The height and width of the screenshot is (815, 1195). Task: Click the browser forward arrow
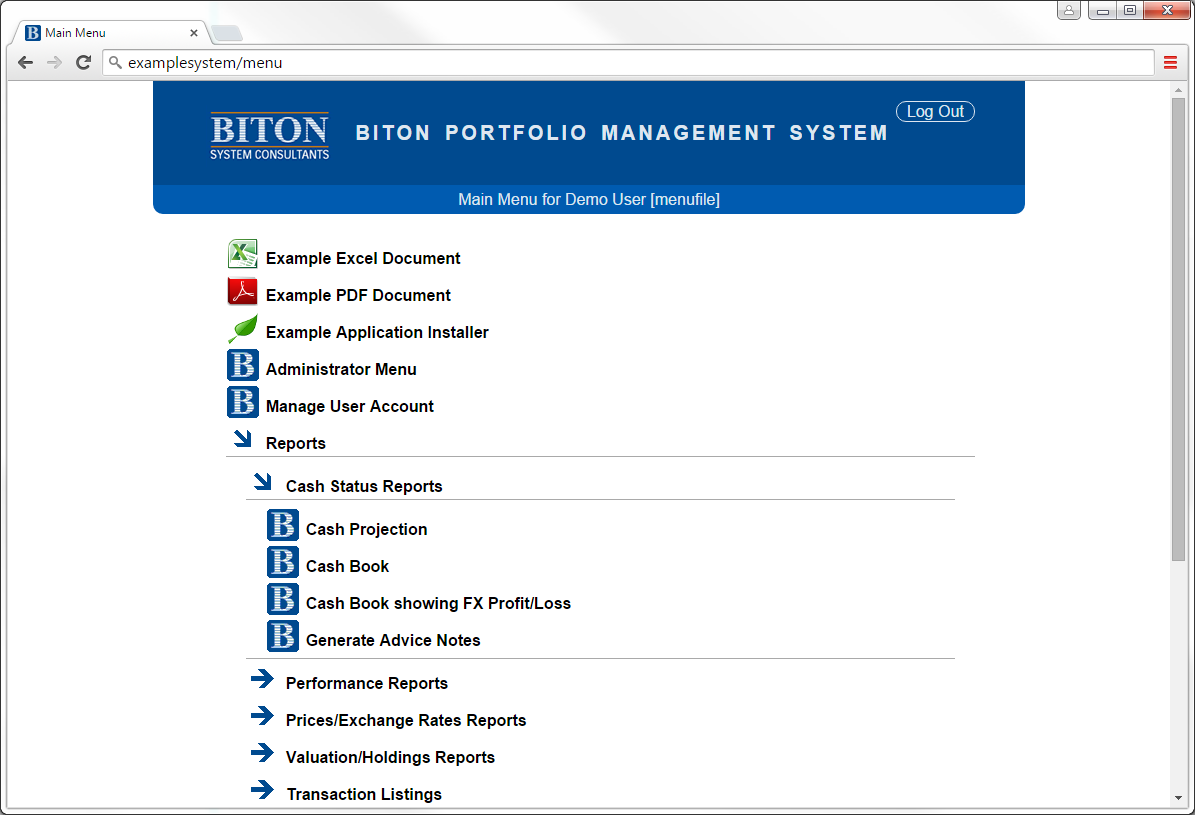coord(54,63)
